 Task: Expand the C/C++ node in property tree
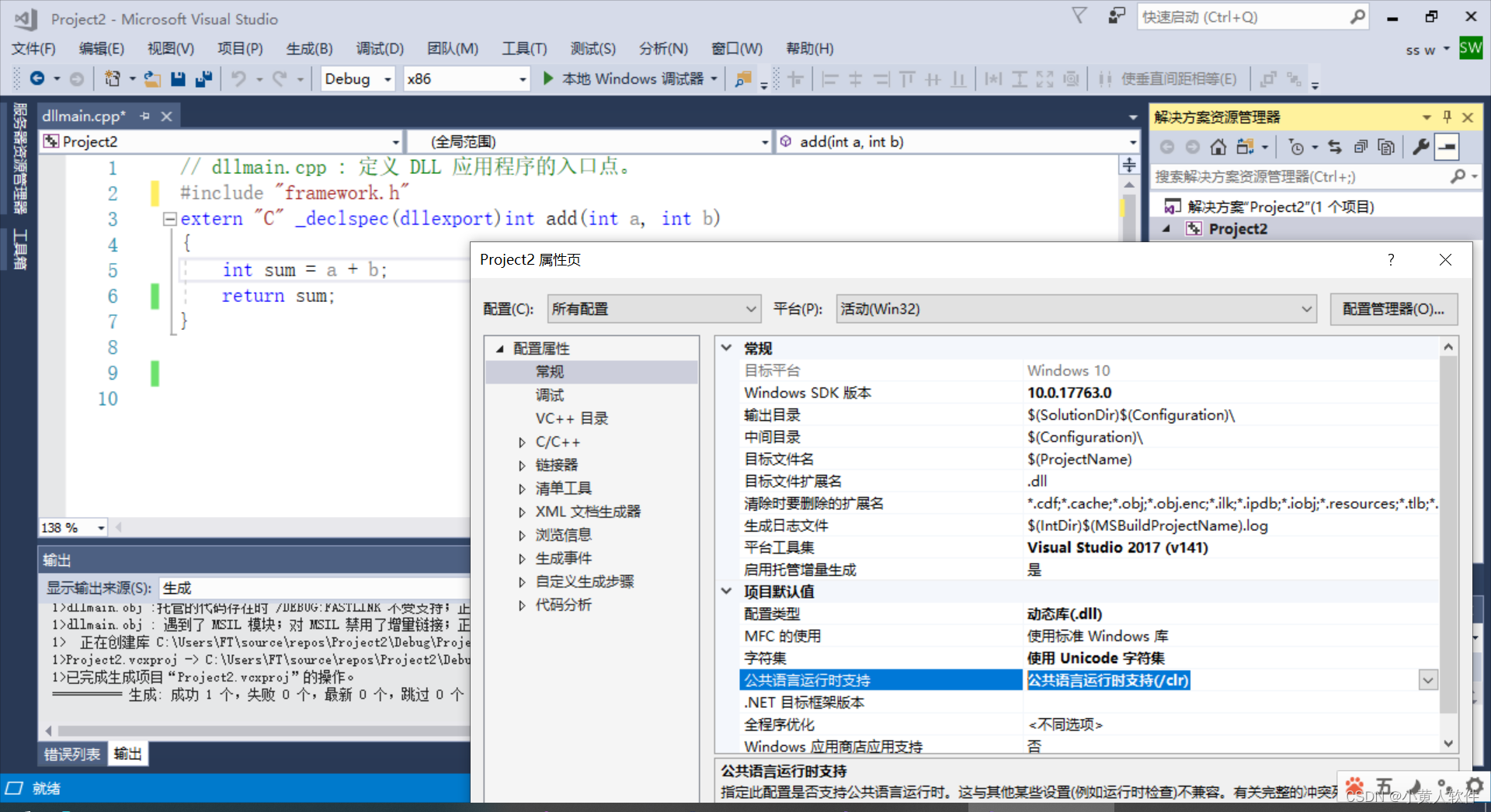coord(522,442)
